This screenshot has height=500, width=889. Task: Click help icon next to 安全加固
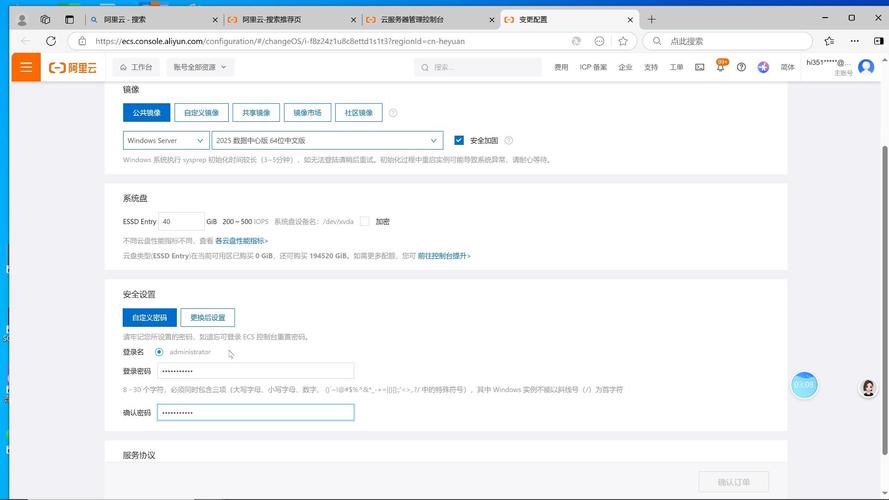(509, 140)
